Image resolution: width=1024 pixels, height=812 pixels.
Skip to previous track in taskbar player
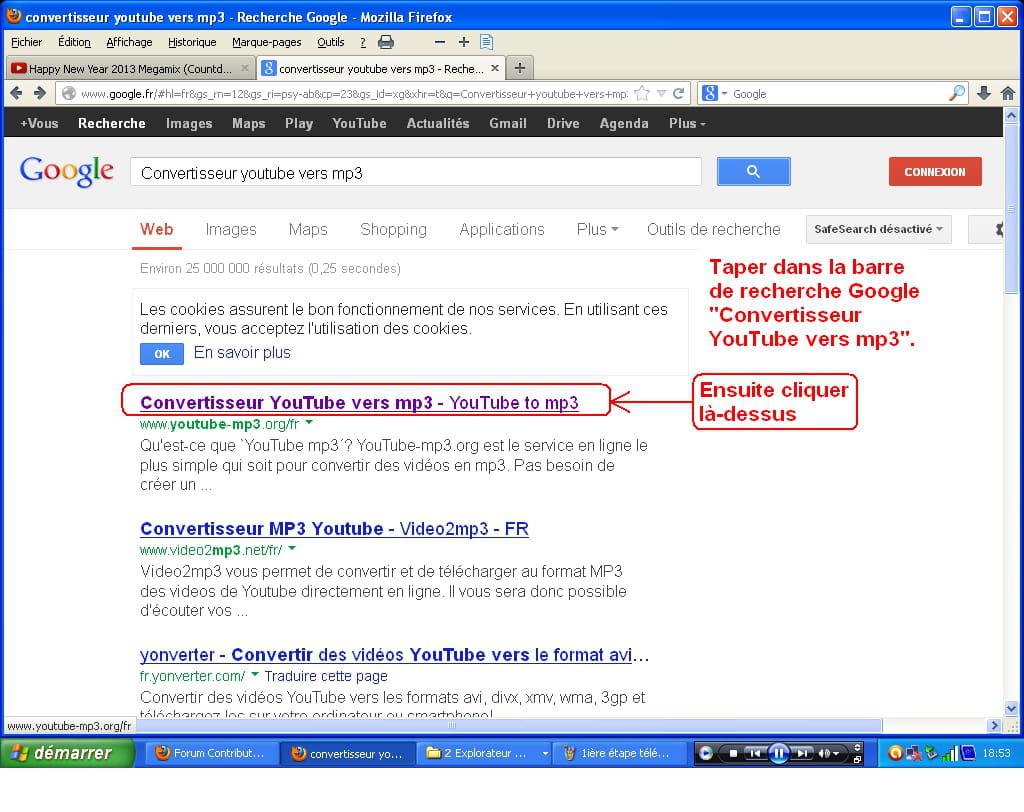click(x=755, y=753)
